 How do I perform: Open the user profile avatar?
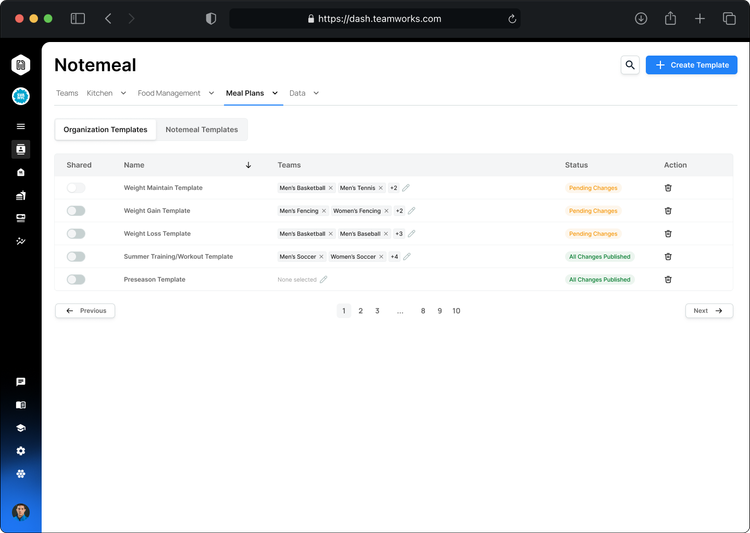pyautogui.click(x=21, y=512)
